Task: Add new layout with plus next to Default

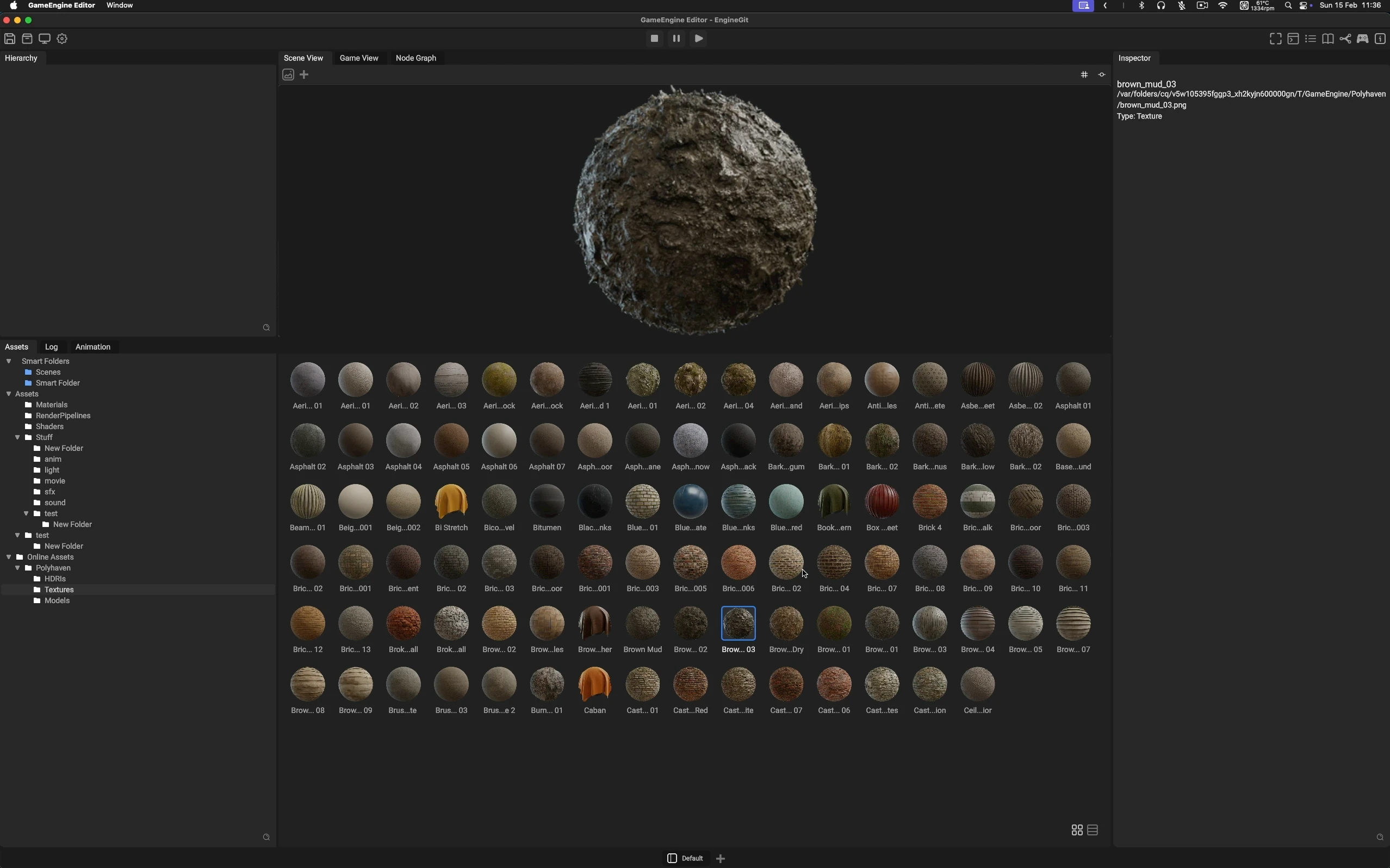Action: [722, 859]
